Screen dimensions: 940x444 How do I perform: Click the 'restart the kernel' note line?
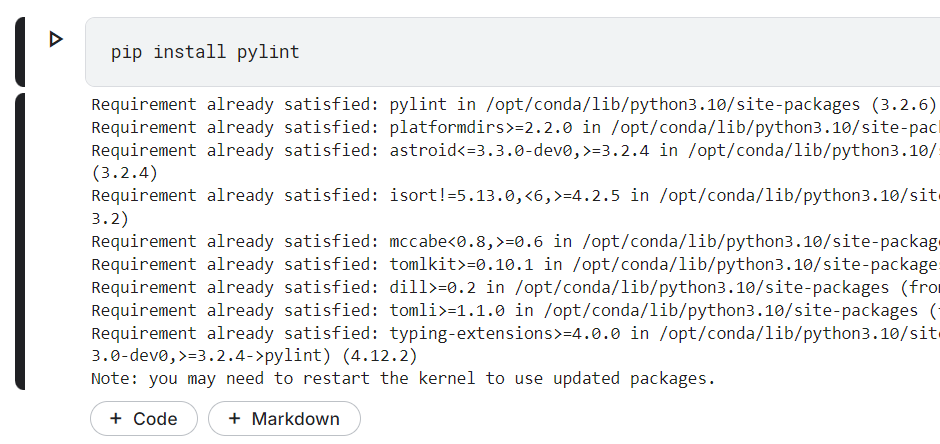click(x=403, y=379)
